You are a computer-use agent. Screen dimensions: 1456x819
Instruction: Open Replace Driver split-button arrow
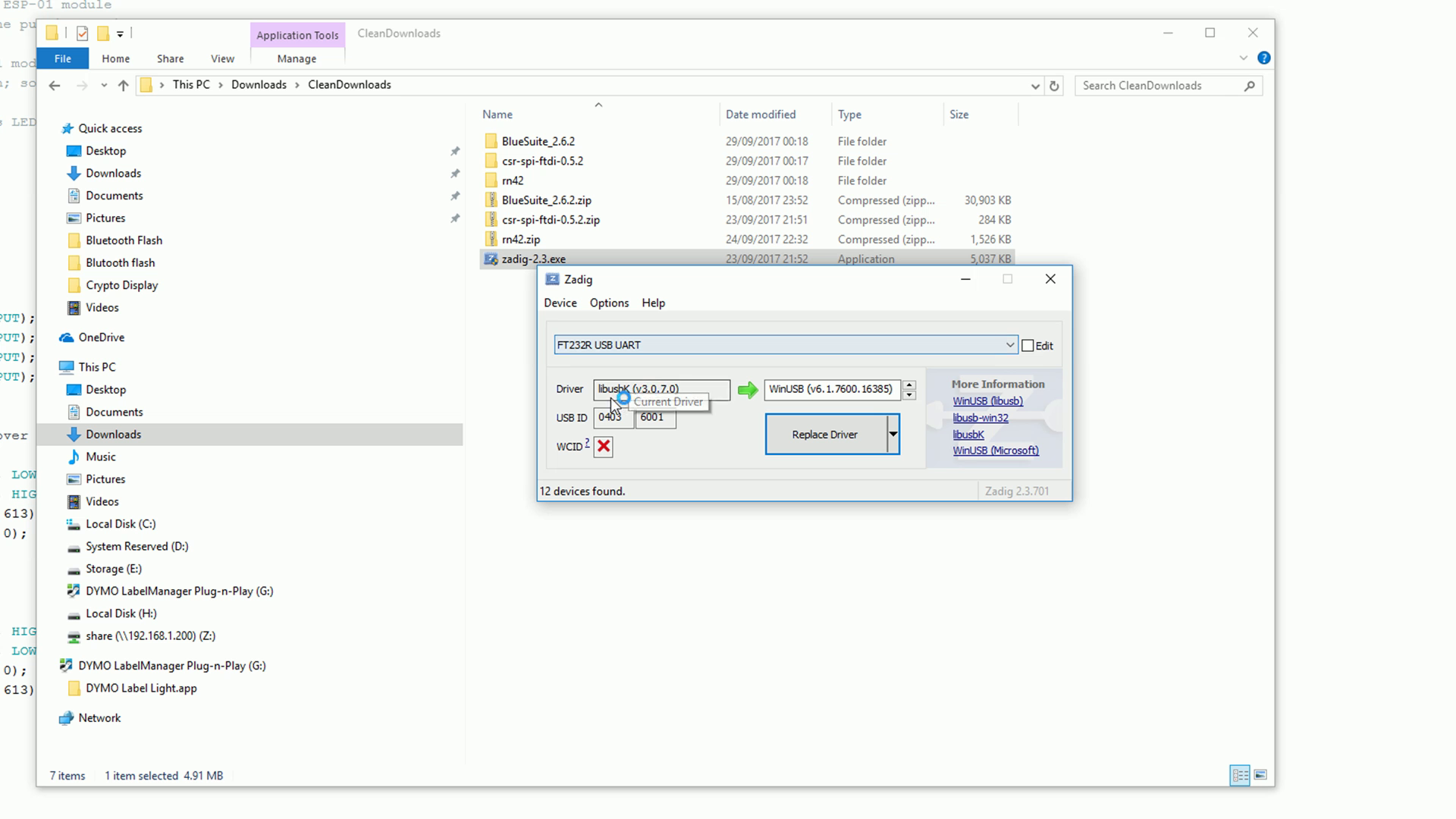click(893, 435)
